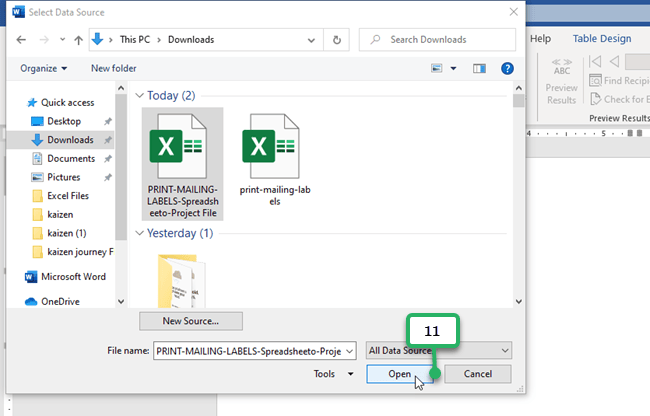Image resolution: width=650 pixels, height=416 pixels.
Task: Click the file list up scroll arrow
Action: [519, 88]
